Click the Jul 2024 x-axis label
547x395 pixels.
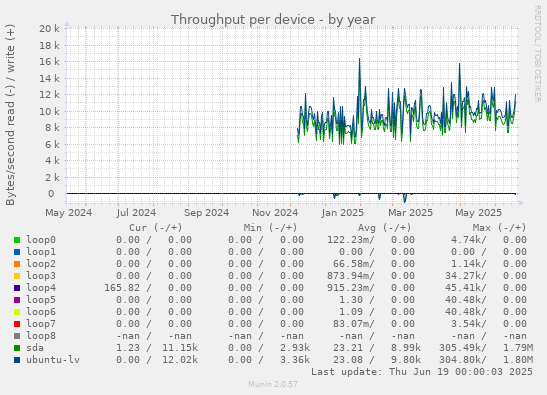pos(136,213)
